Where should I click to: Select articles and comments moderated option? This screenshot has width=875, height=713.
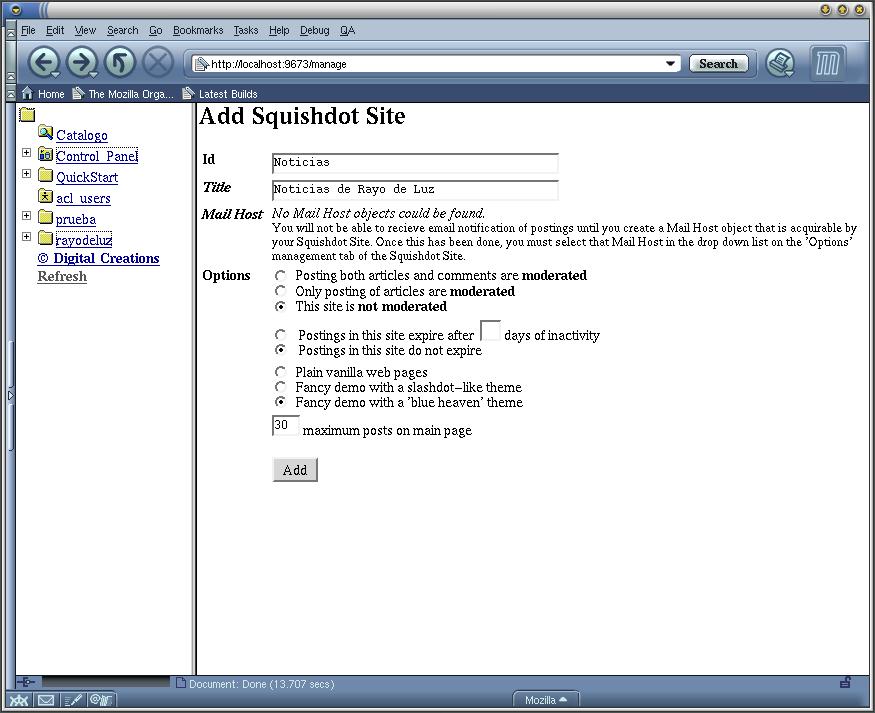(281, 276)
